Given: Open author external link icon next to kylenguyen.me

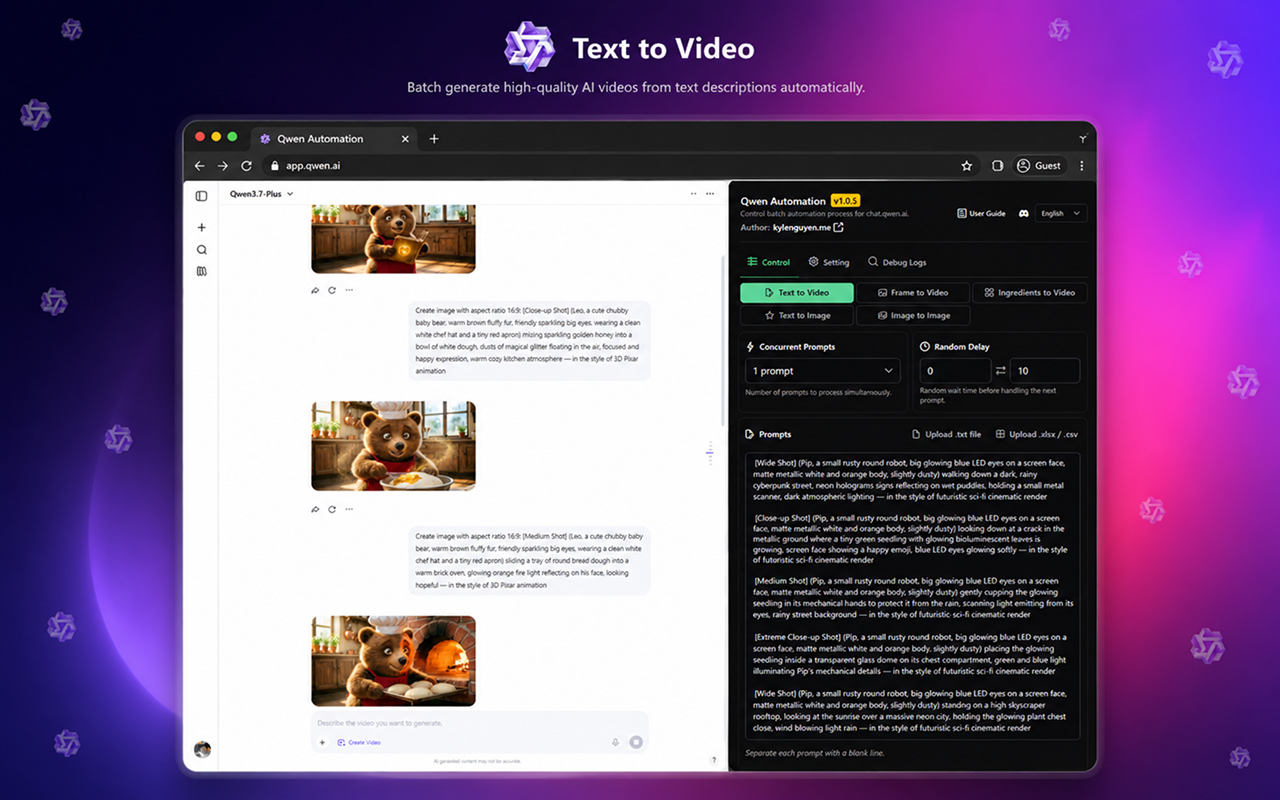Looking at the screenshot, I should coord(838,228).
